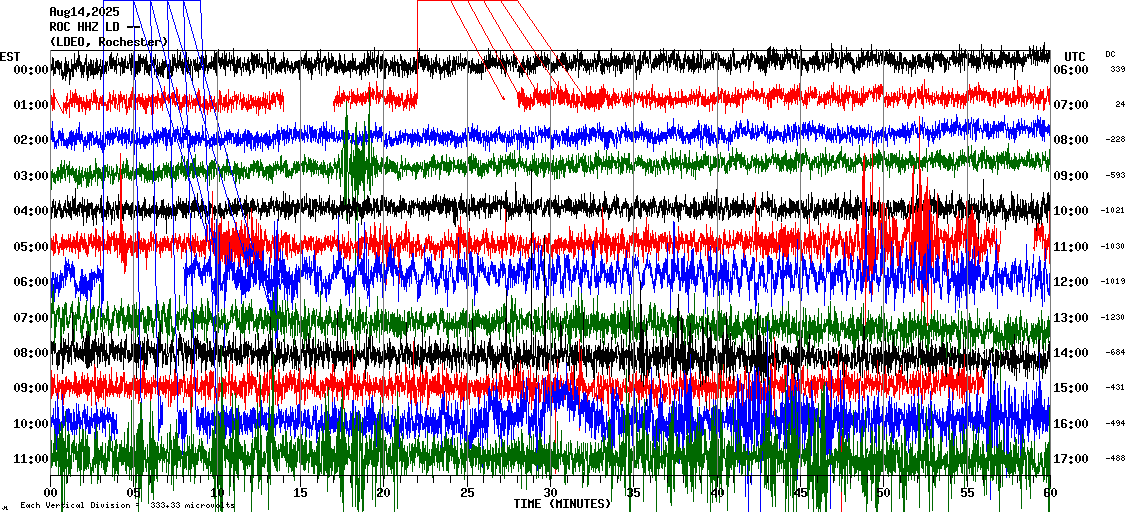Select the 05:00 EST row label
1130x519 pixels.
coord(32,247)
